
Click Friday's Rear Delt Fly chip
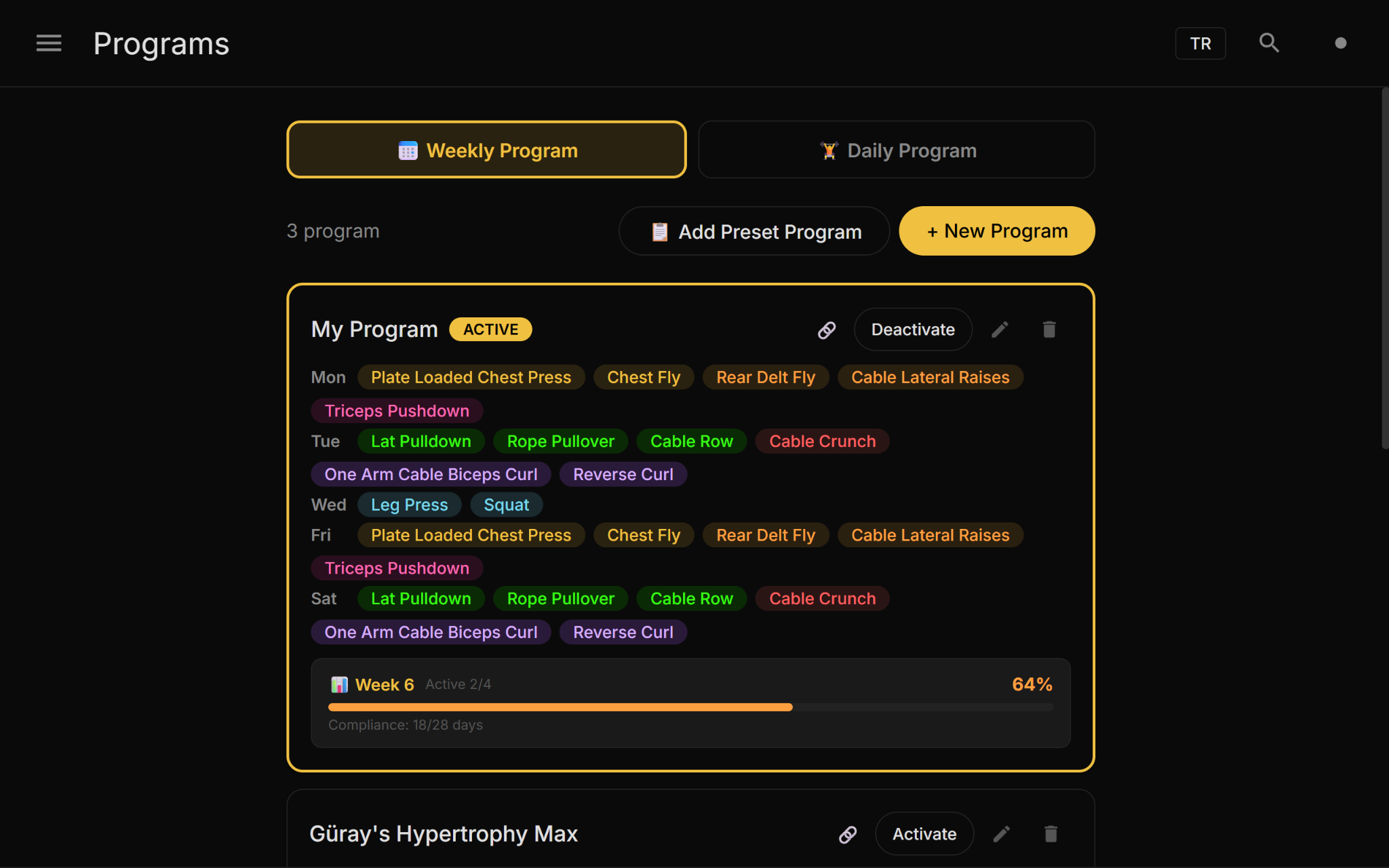pyautogui.click(x=766, y=535)
